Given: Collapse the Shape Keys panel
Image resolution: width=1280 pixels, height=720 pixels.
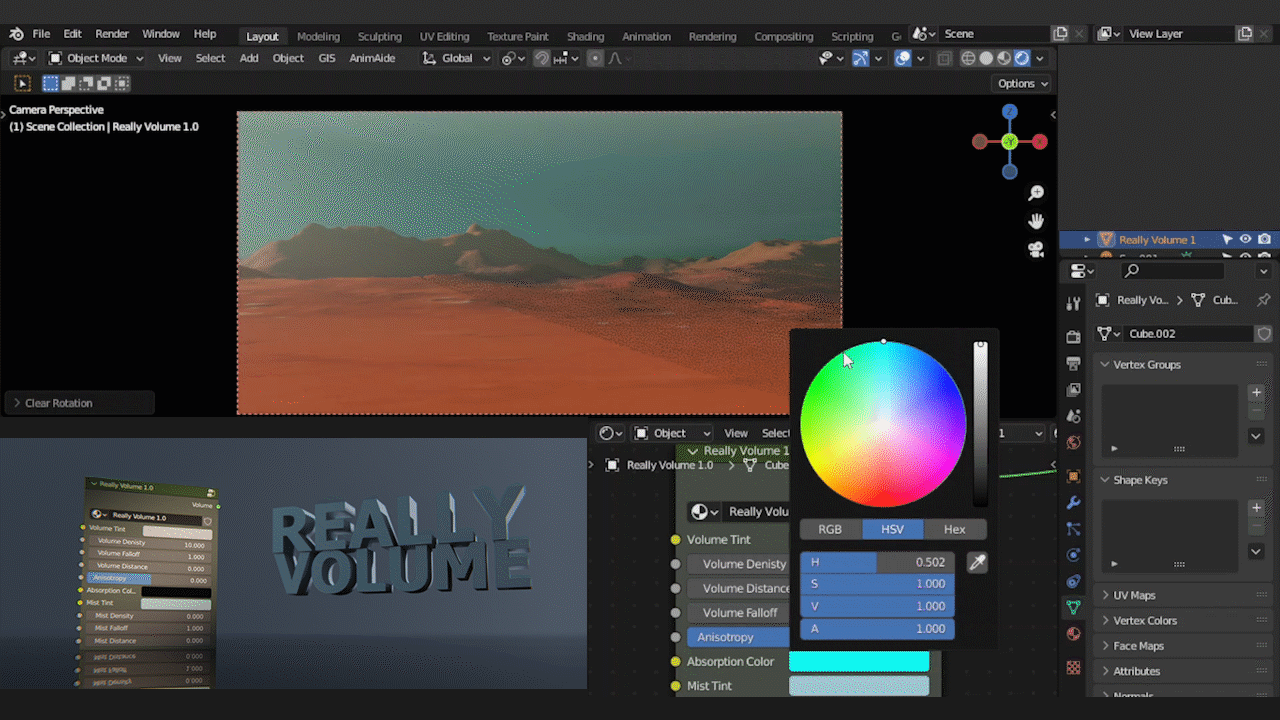Looking at the screenshot, I should pos(1105,480).
